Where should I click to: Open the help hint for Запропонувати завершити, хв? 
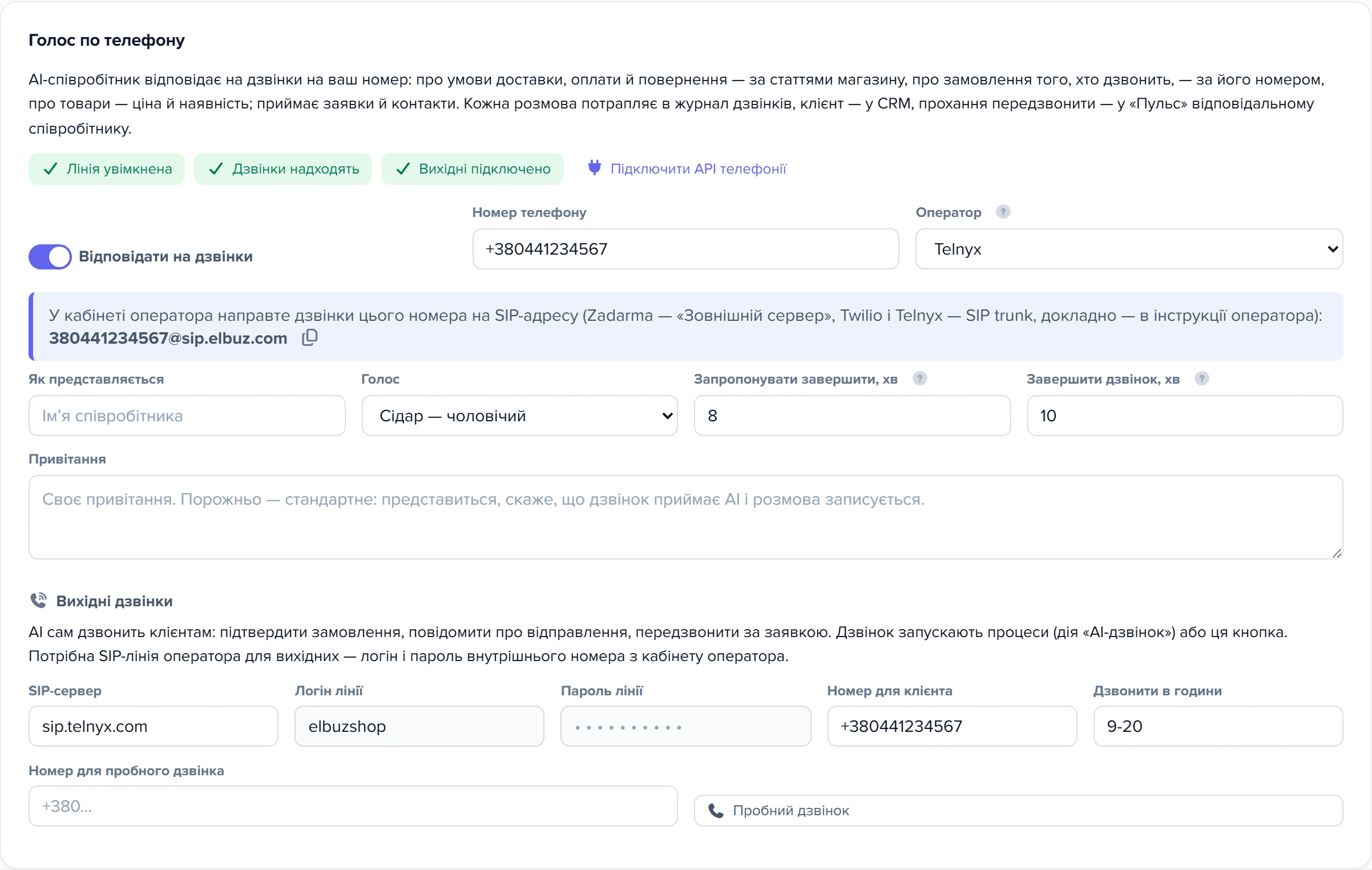919,378
